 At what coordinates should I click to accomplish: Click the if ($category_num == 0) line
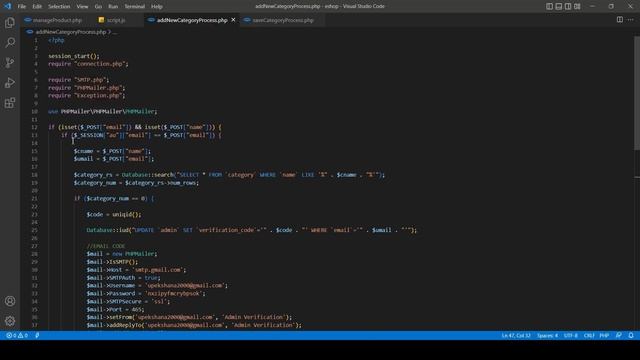tap(114, 198)
